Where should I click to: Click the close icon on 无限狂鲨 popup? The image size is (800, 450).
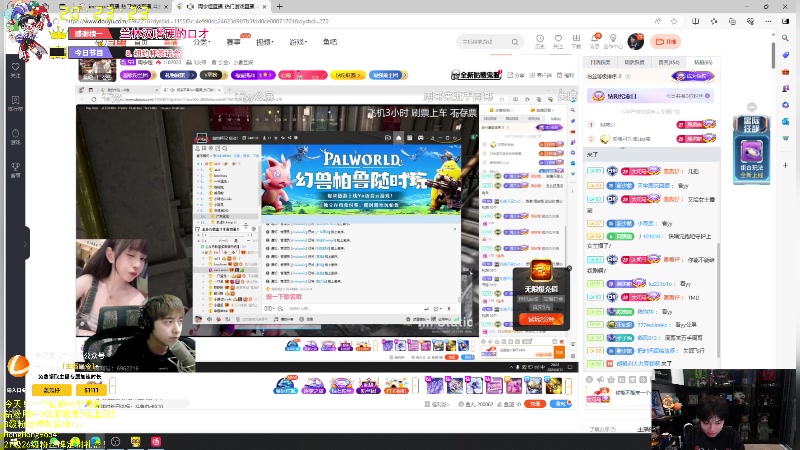[x=569, y=268]
